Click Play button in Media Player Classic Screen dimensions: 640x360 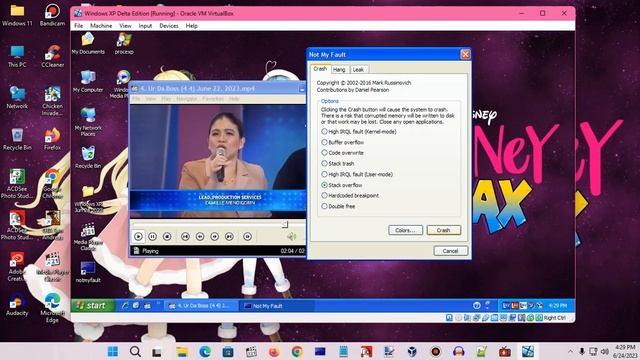[x=138, y=236]
